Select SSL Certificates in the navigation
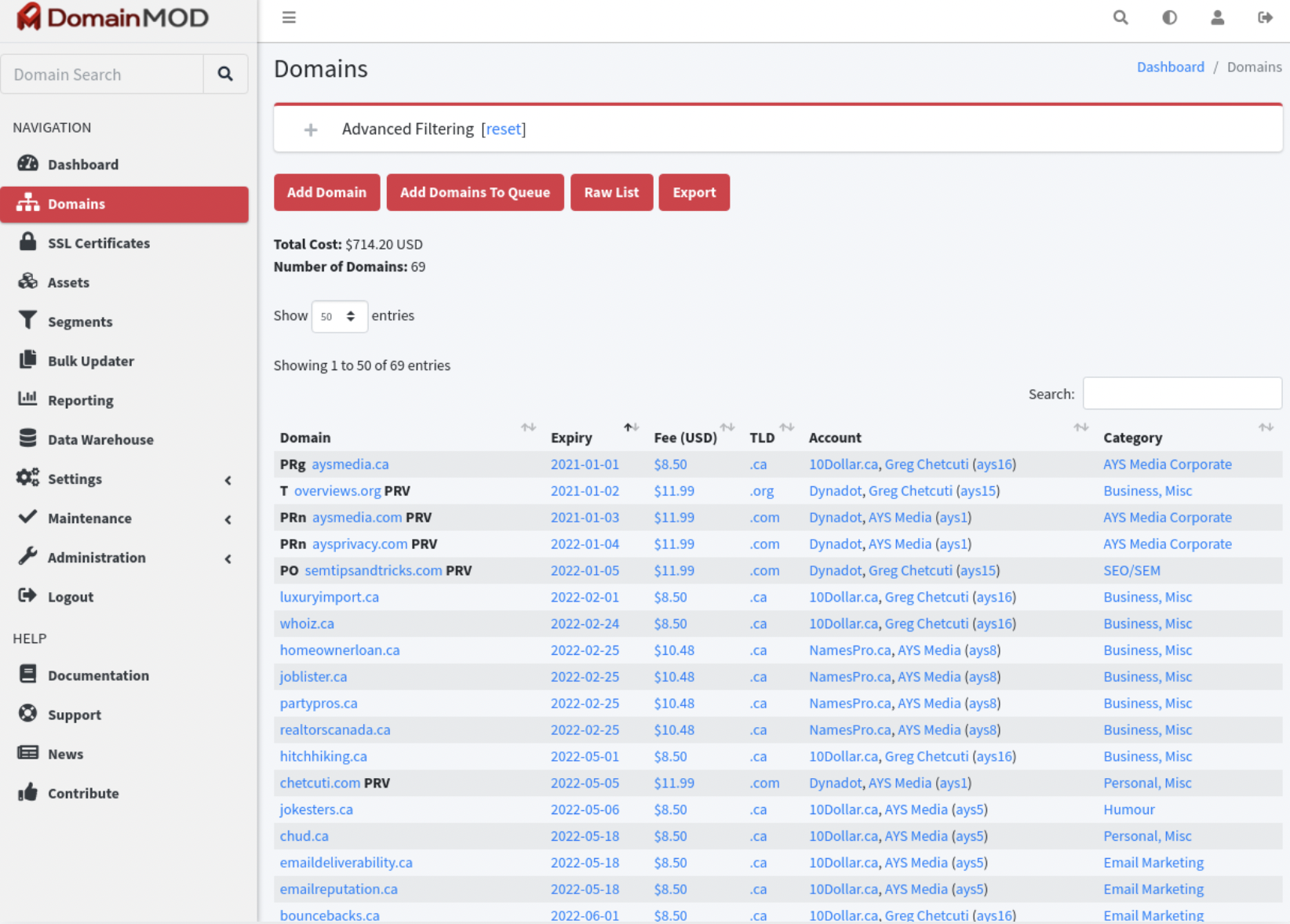The height and width of the screenshot is (924, 1290). coord(99,243)
